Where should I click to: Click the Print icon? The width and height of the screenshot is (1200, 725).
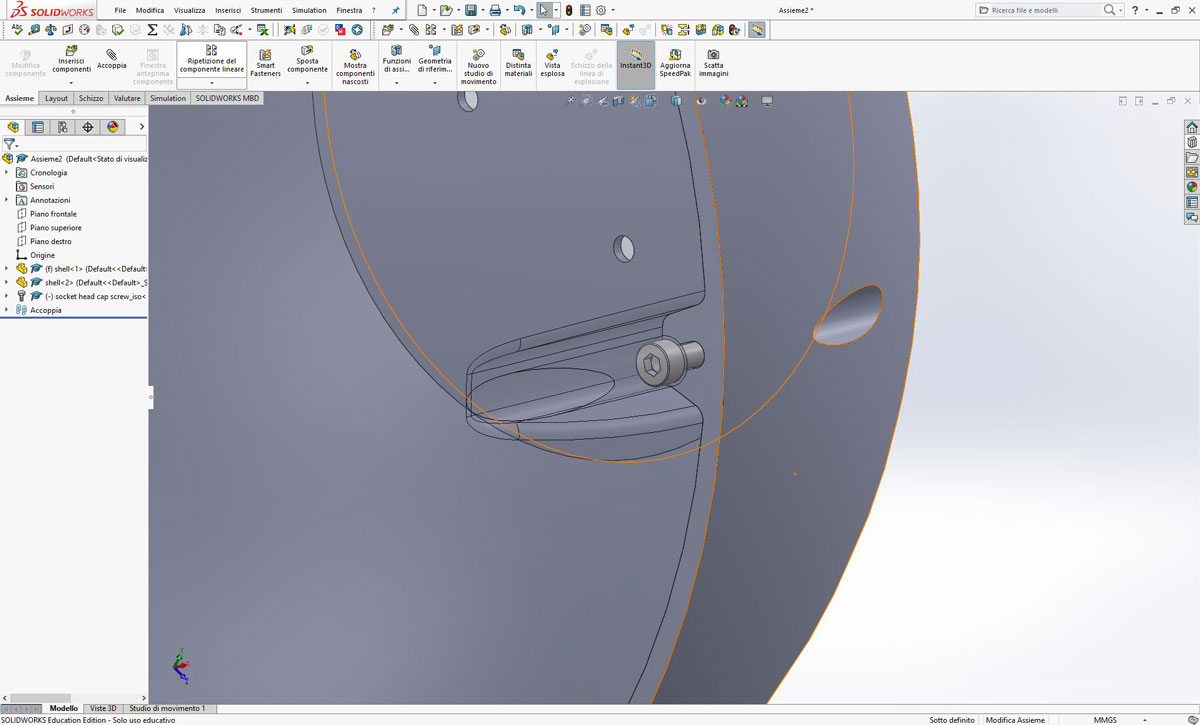click(494, 10)
